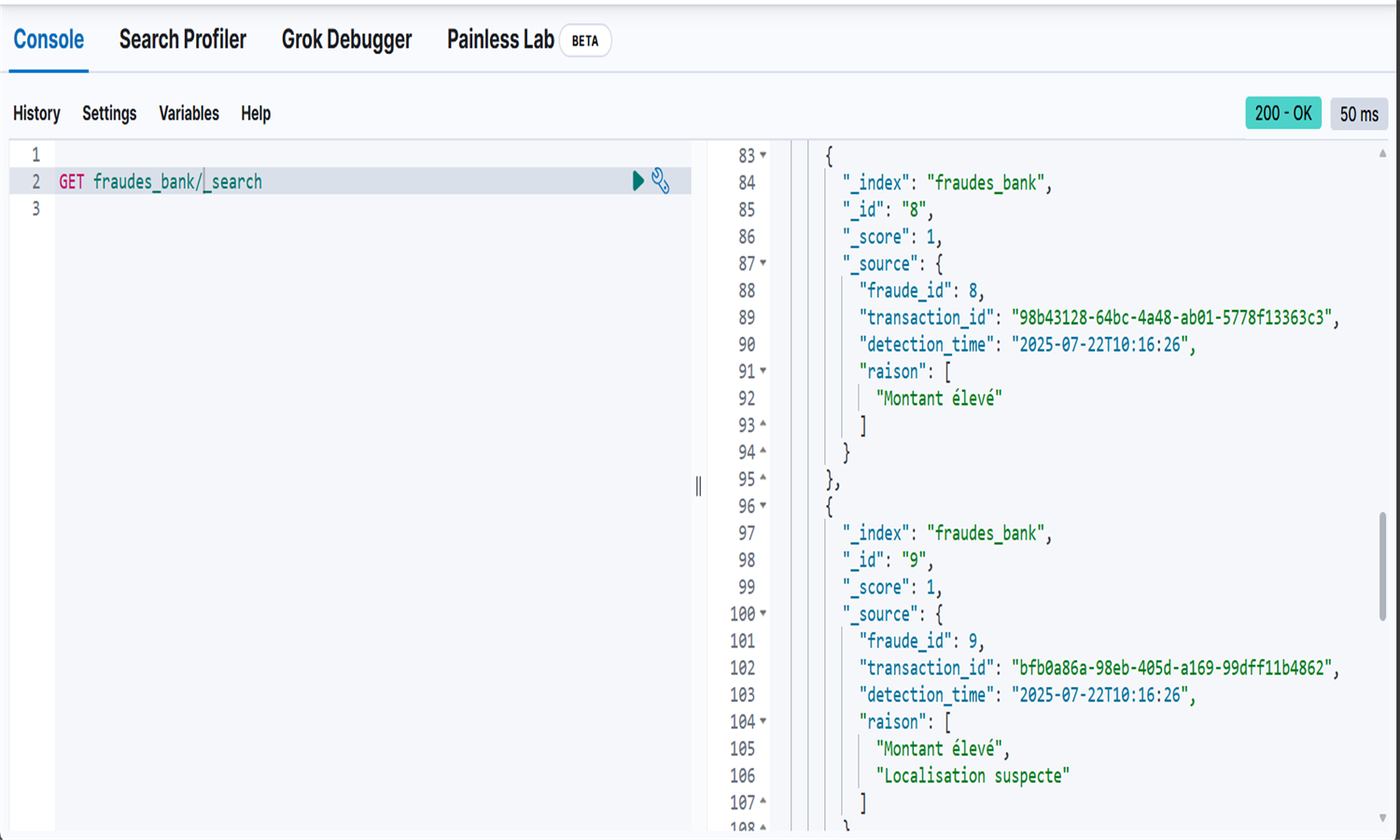
Task: Collapse the _source block at line 87
Action: click(x=763, y=263)
